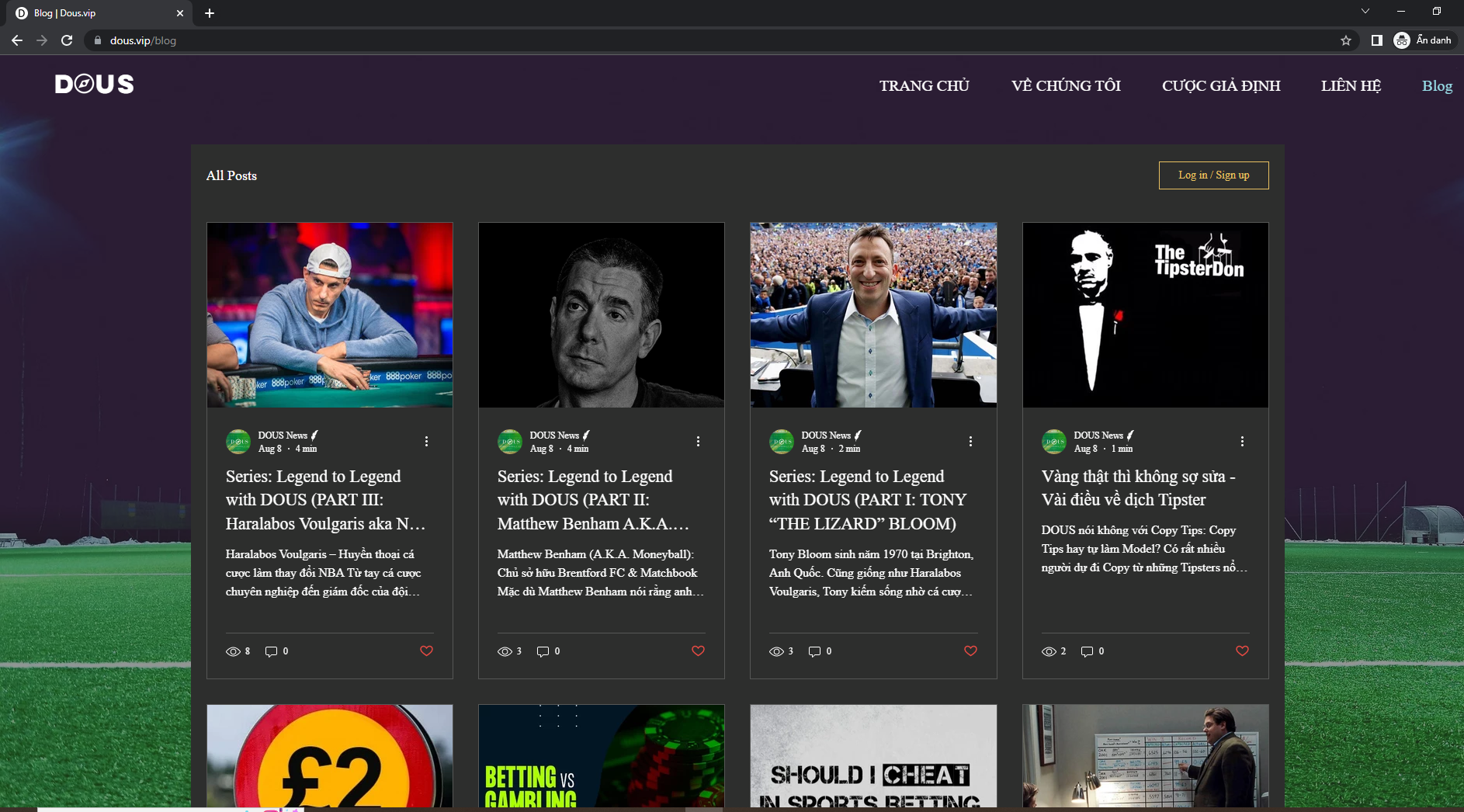Open the Betting vs Gambling thumbnail
Image resolution: width=1464 pixels, height=812 pixels.
tap(602, 756)
